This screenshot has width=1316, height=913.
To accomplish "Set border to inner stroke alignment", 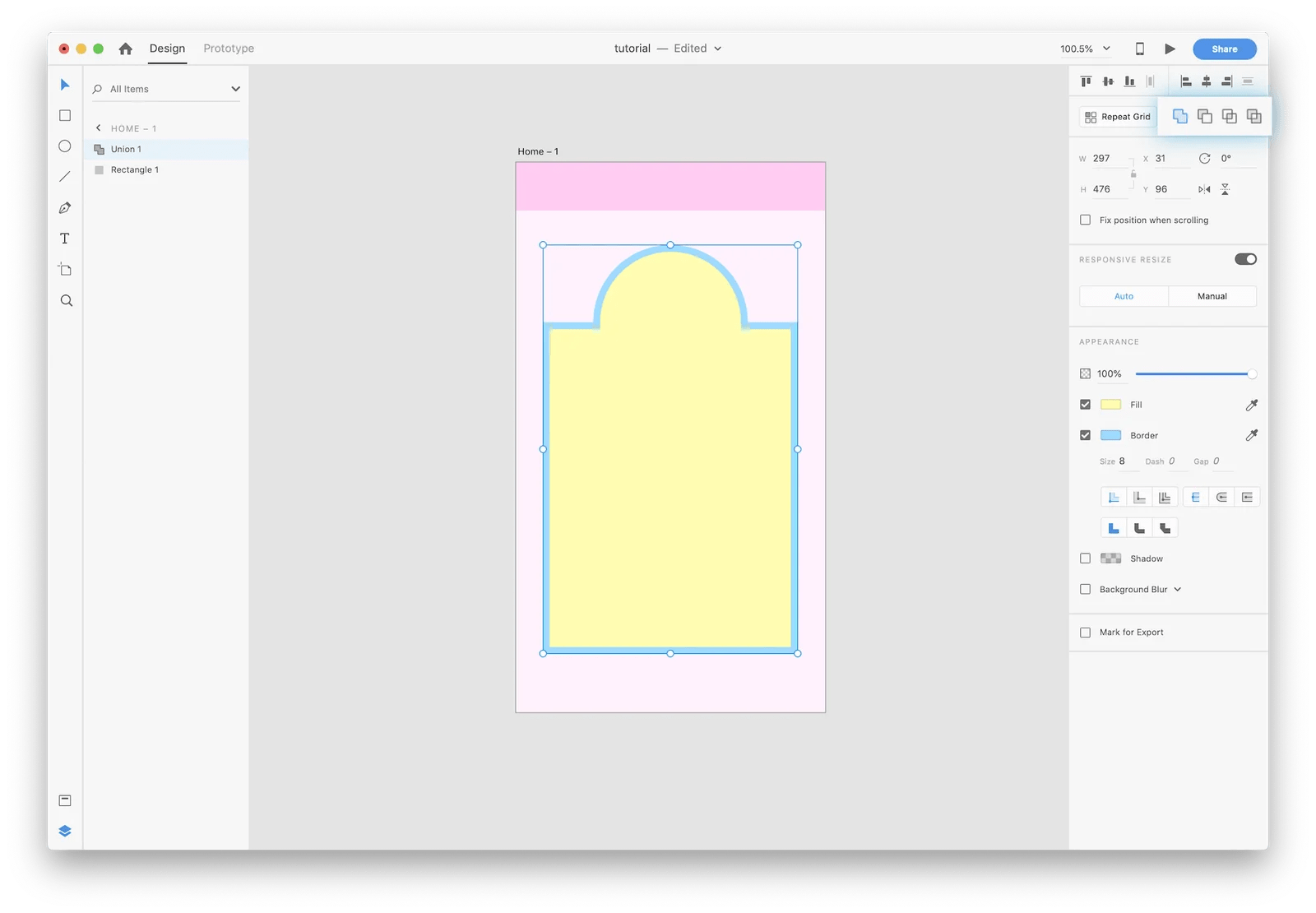I will (1114, 497).
